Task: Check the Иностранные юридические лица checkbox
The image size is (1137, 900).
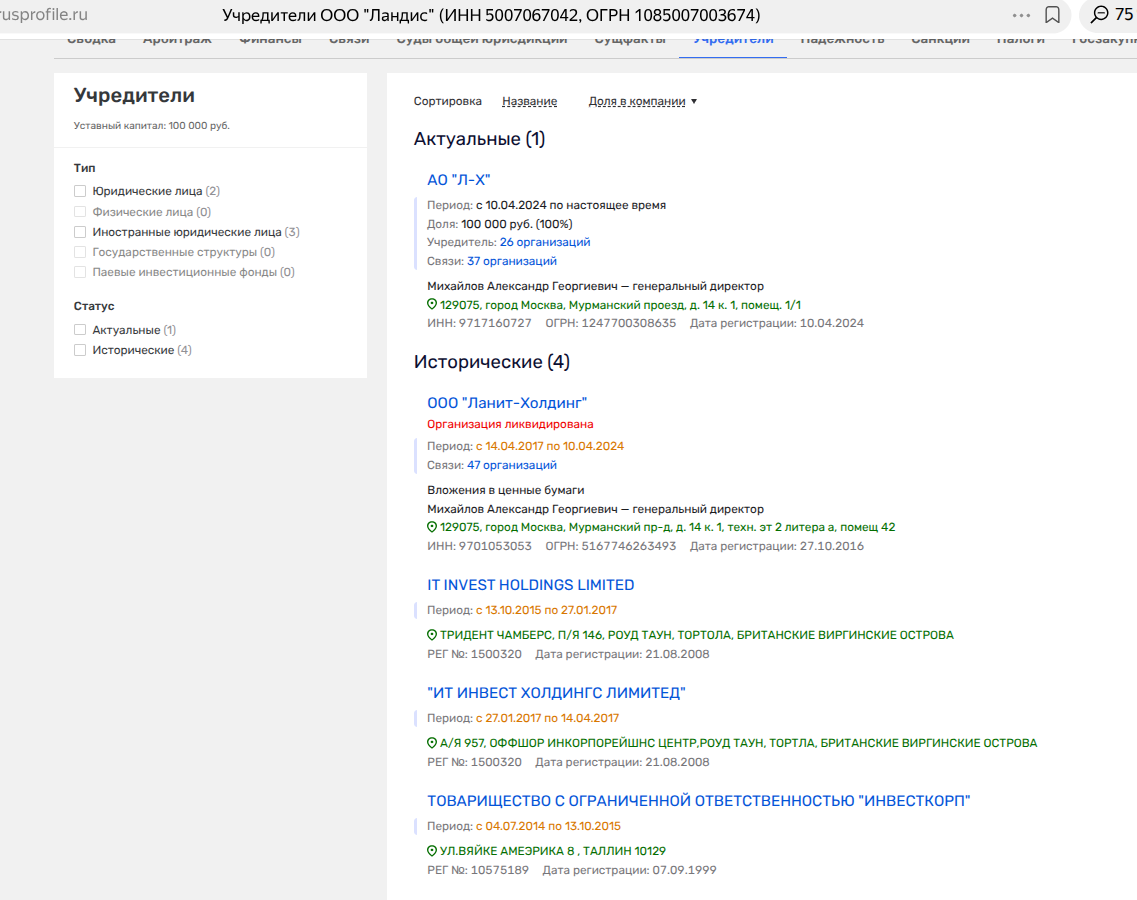Action: pyautogui.click(x=80, y=232)
